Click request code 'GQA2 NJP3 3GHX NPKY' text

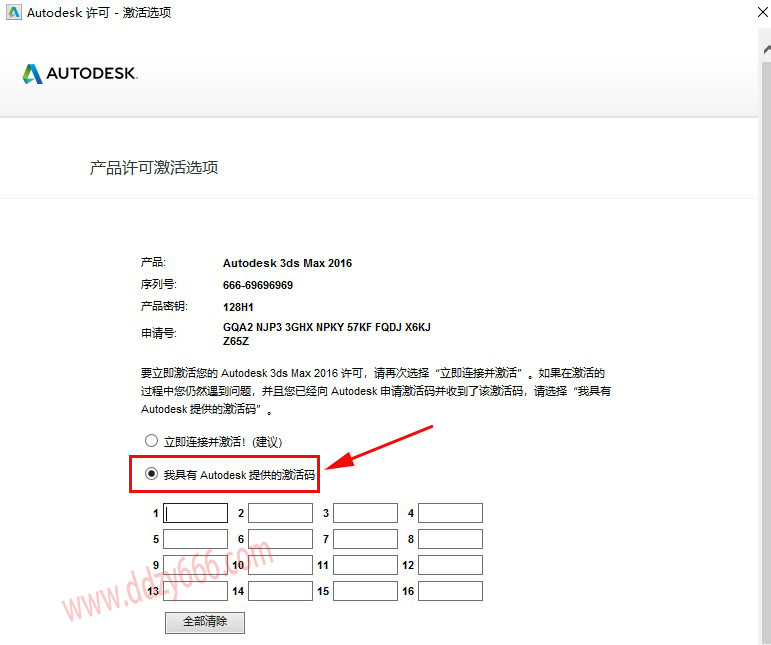click(284, 327)
